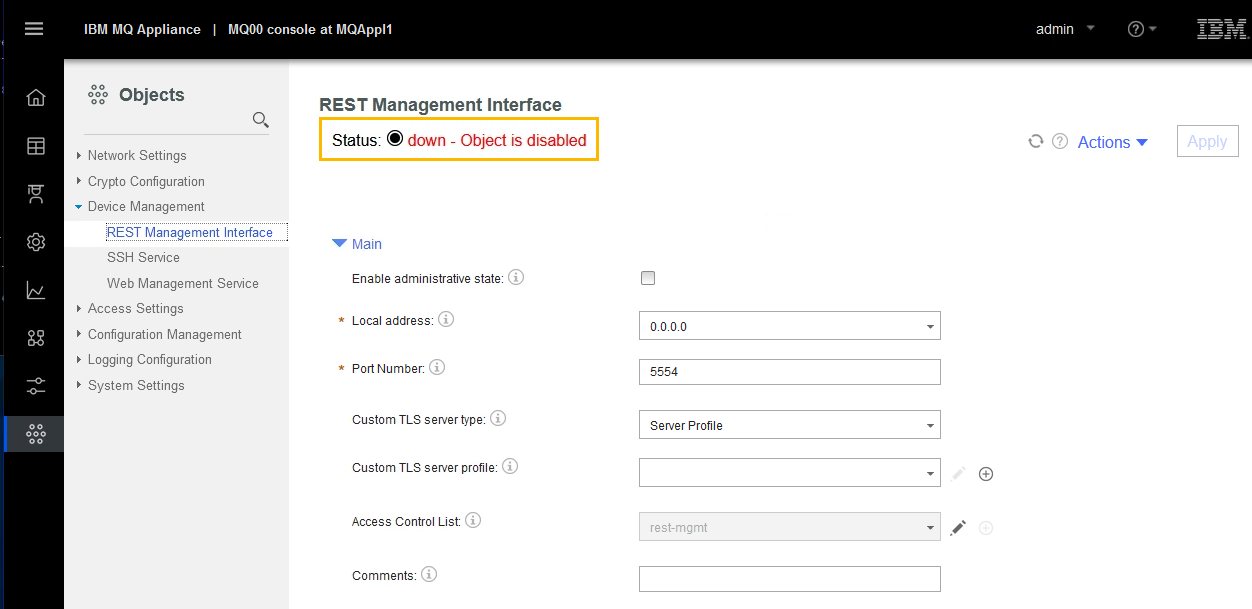
Task: Click the search magnifier in Objects panel
Action: 261,120
